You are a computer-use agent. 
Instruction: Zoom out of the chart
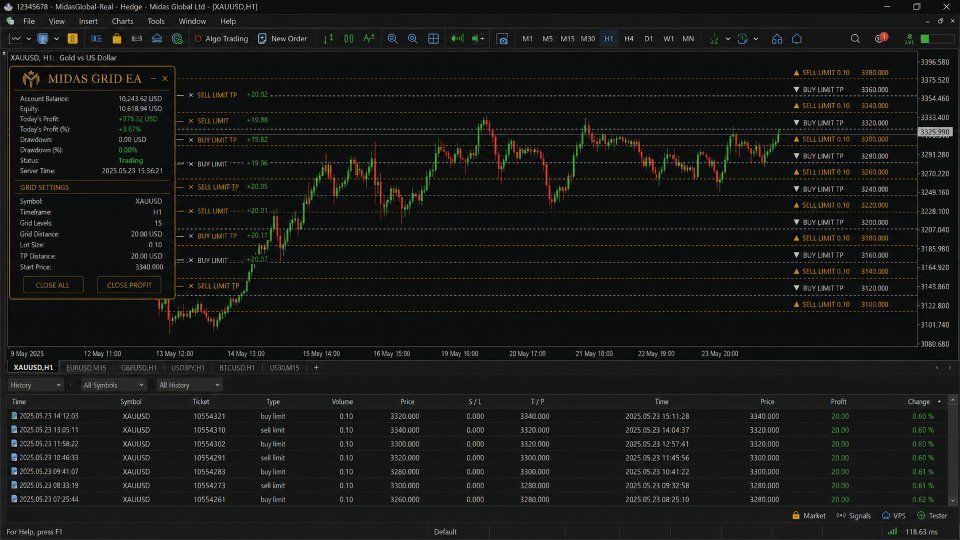tap(413, 39)
